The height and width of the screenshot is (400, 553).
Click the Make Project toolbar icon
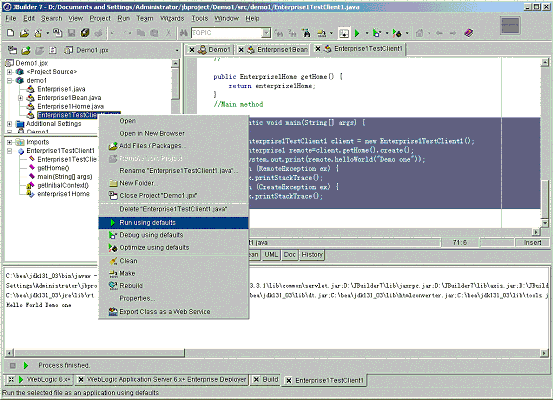click(x=322, y=33)
